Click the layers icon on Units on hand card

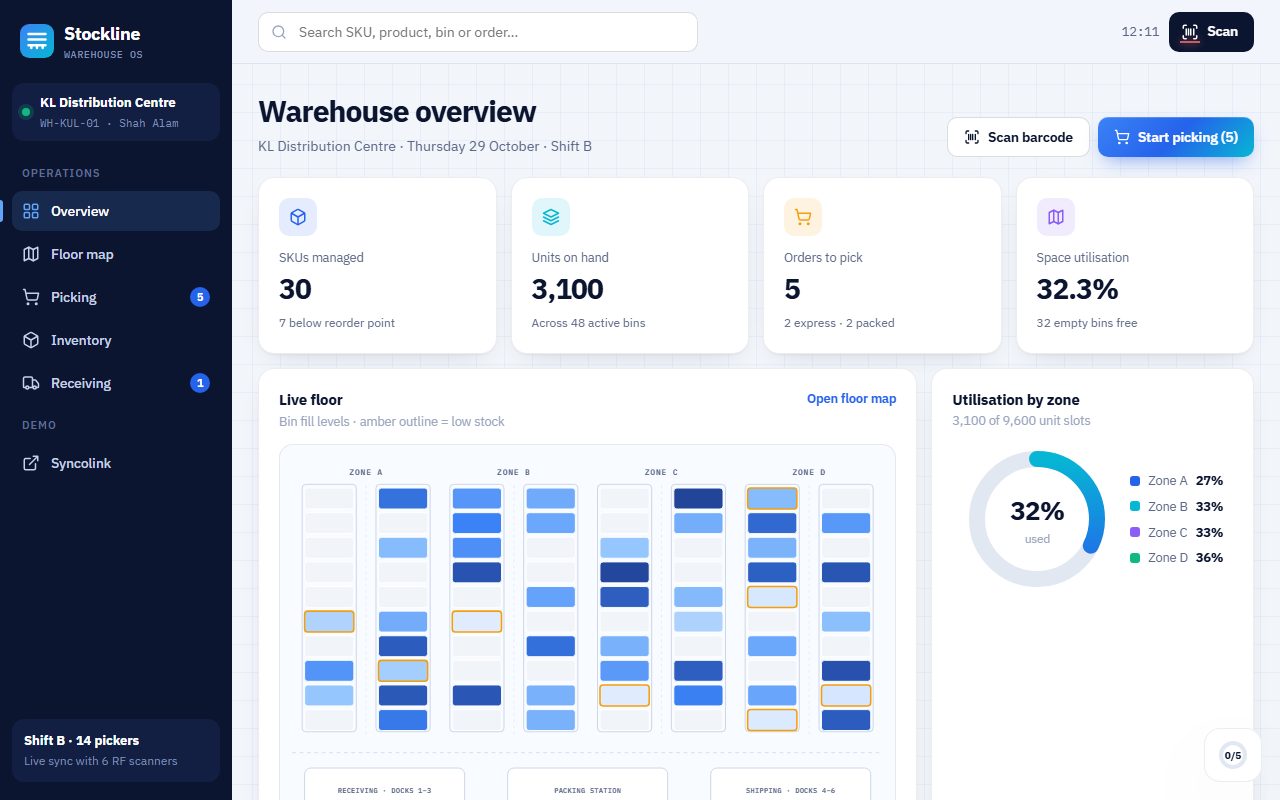click(x=551, y=217)
